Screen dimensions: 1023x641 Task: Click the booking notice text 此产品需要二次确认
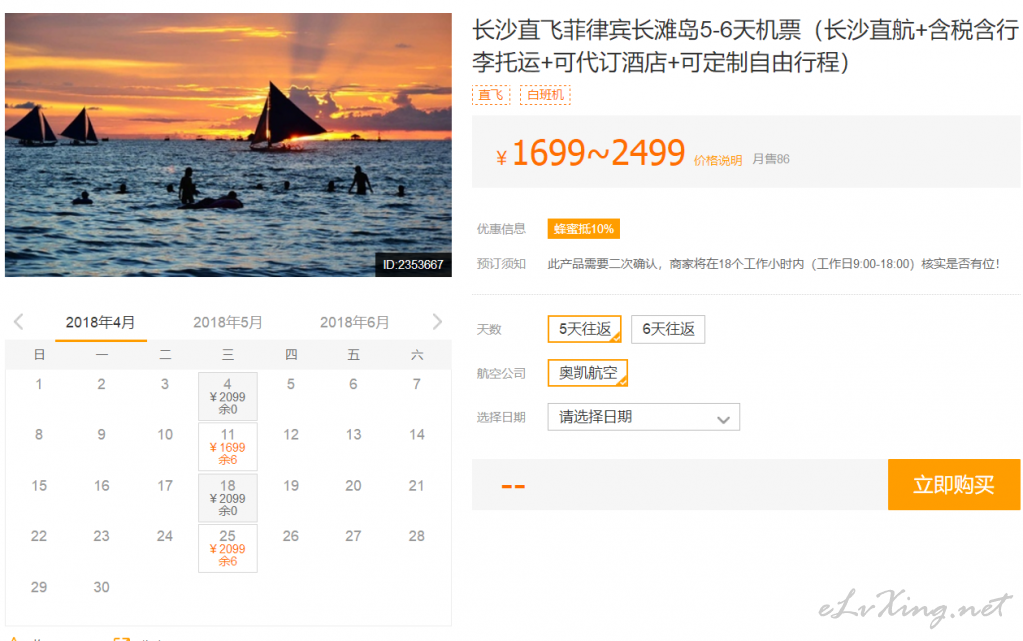pos(773,264)
